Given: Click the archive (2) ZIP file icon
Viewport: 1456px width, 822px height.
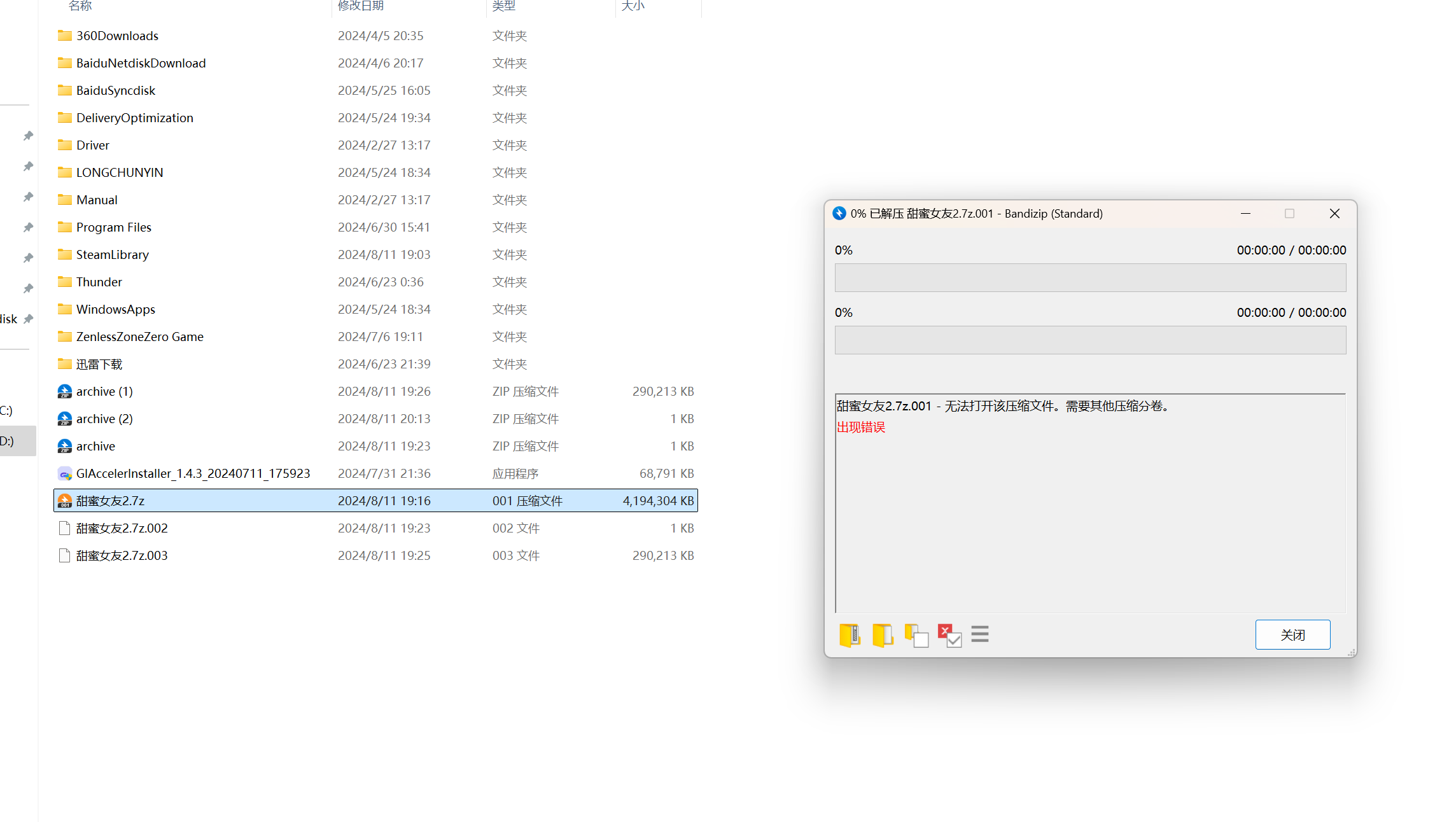Looking at the screenshot, I should pyautogui.click(x=64, y=419).
